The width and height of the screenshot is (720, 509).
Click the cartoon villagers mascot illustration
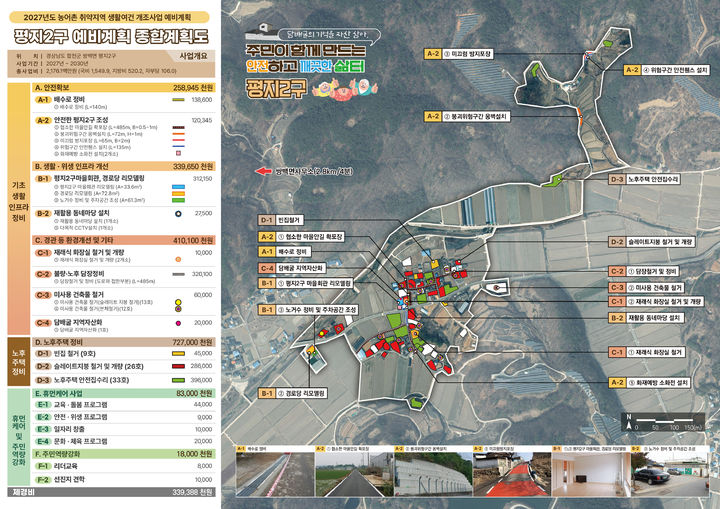345,89
